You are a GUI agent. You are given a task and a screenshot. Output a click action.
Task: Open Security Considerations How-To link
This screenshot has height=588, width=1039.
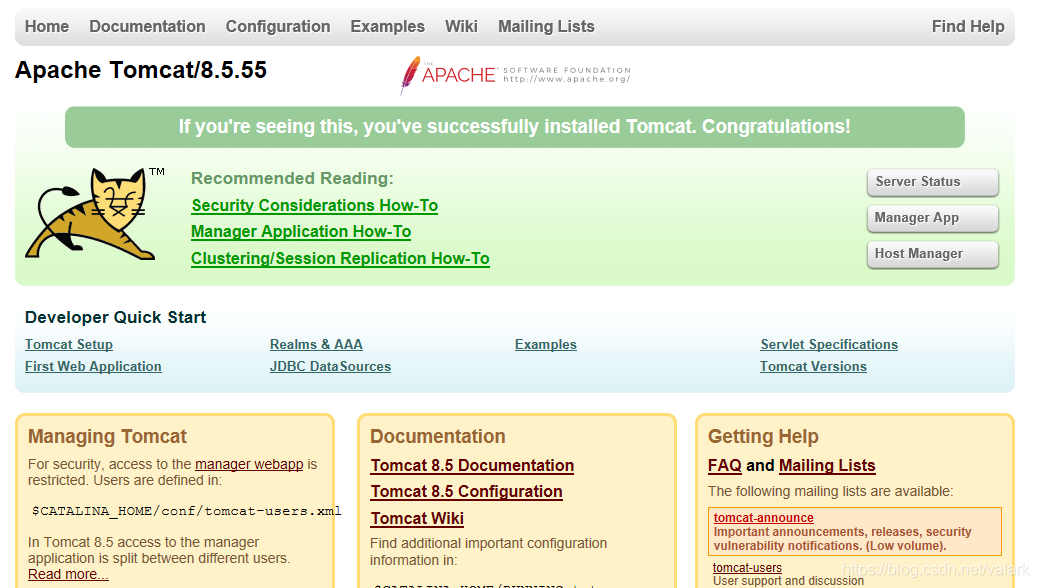pos(315,206)
